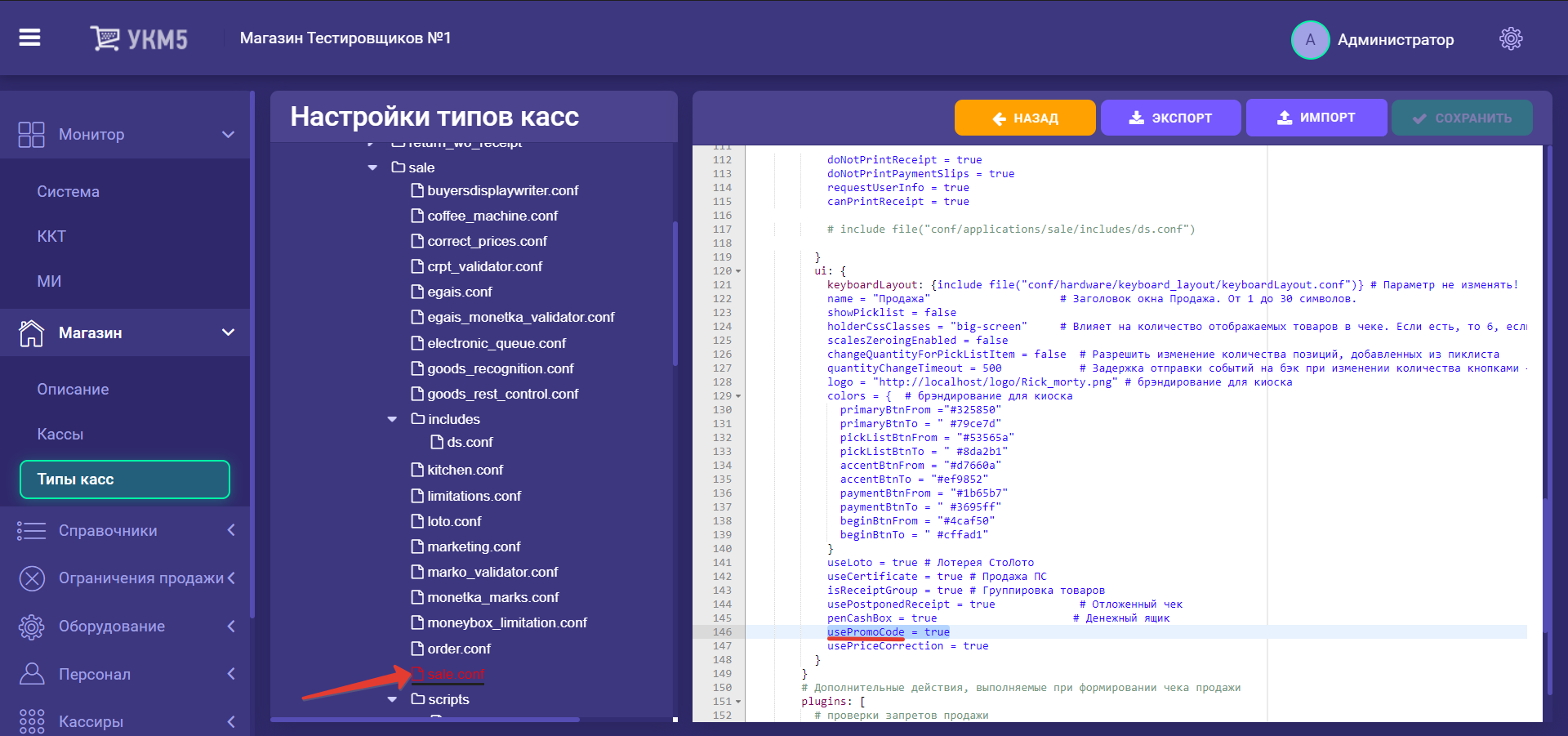
Task: Click Магазин Тестировщиков №1 store title
Action: pyautogui.click(x=345, y=38)
